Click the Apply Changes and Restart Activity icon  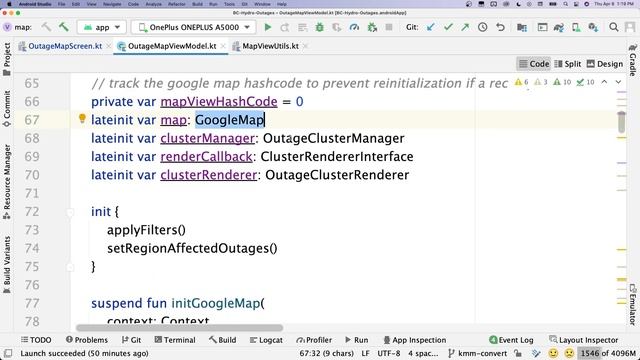[x=285, y=27]
